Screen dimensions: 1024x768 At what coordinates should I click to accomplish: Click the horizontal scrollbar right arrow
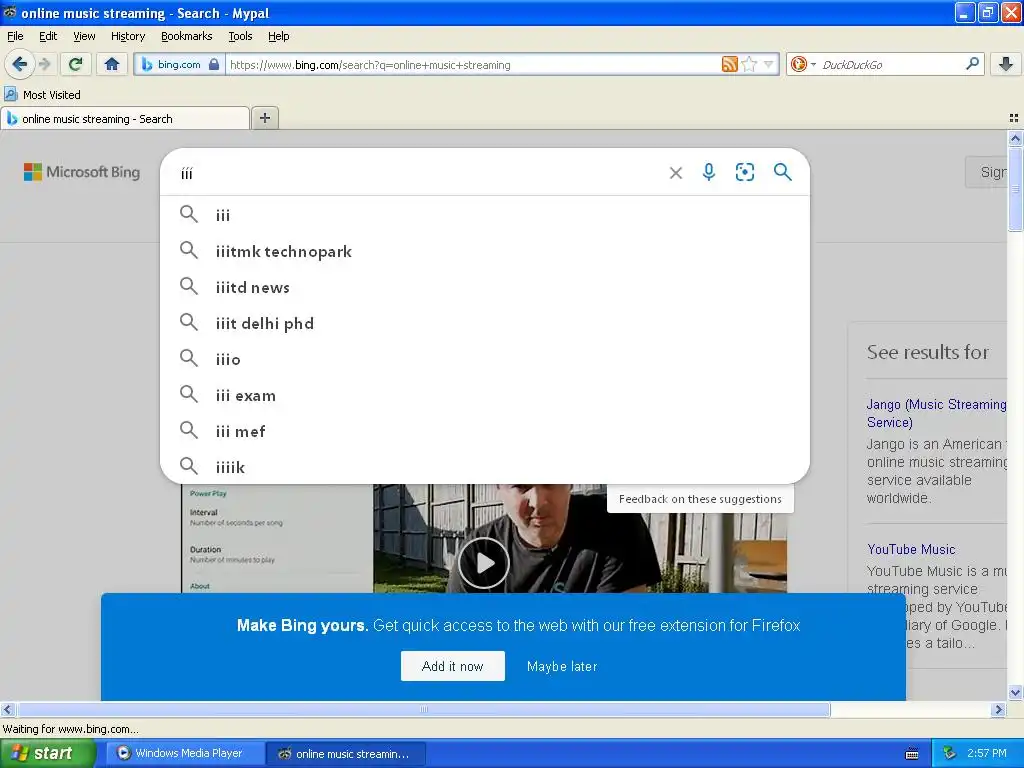tap(998, 709)
